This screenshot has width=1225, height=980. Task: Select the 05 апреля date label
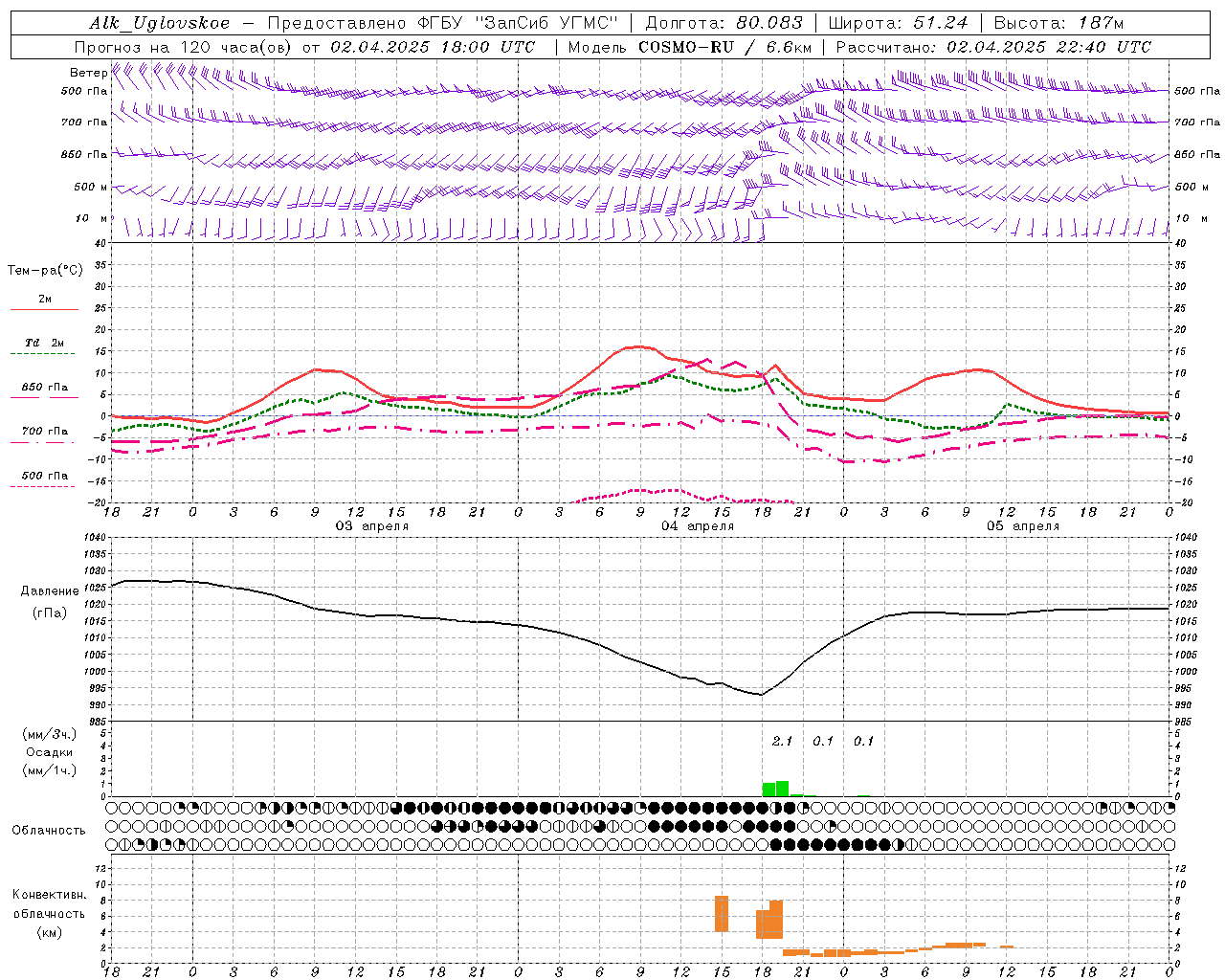pos(1023,526)
